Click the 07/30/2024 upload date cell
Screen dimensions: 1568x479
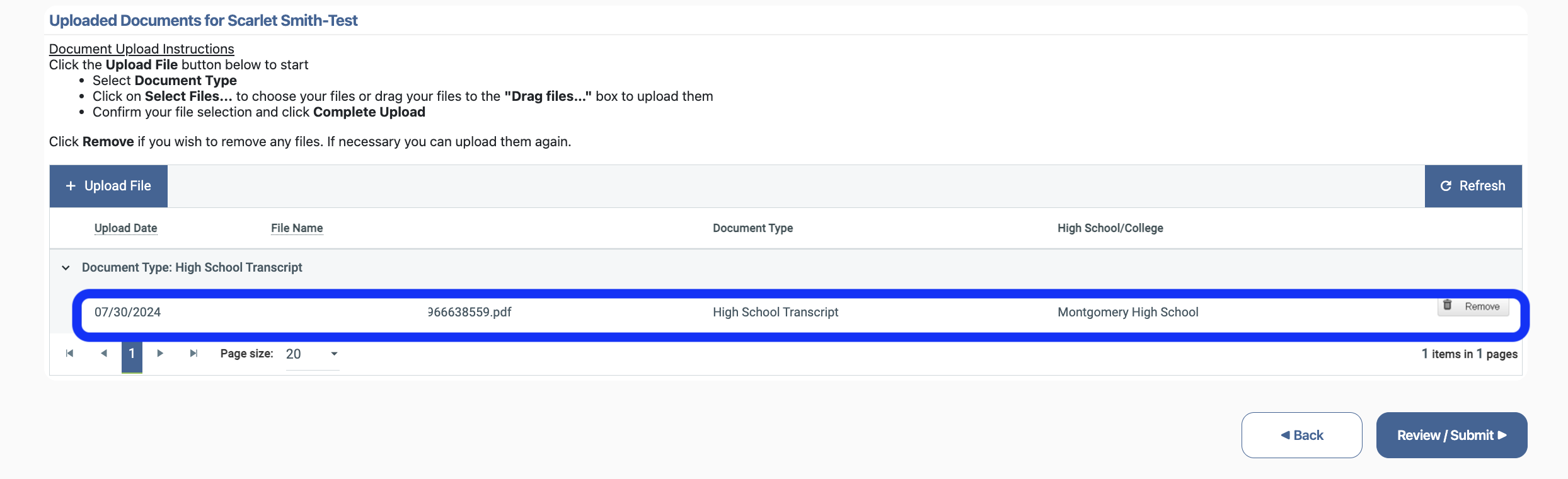click(127, 312)
